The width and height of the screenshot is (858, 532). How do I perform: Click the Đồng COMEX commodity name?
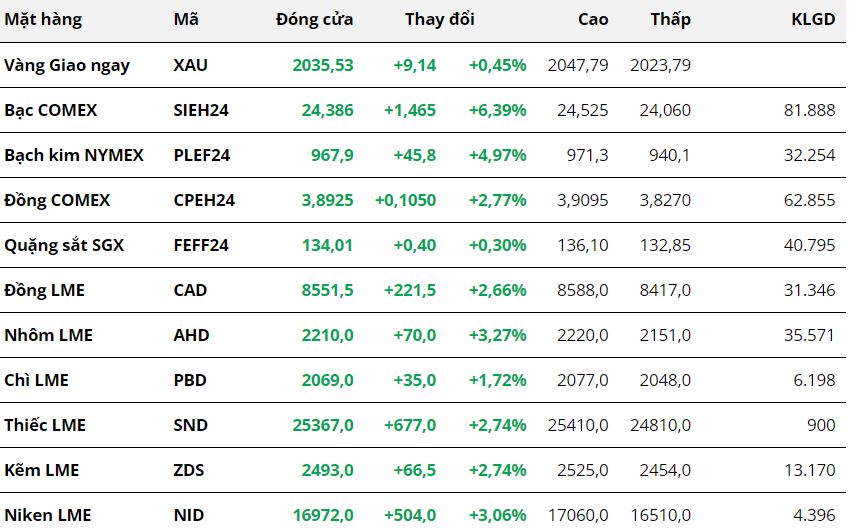coord(57,200)
